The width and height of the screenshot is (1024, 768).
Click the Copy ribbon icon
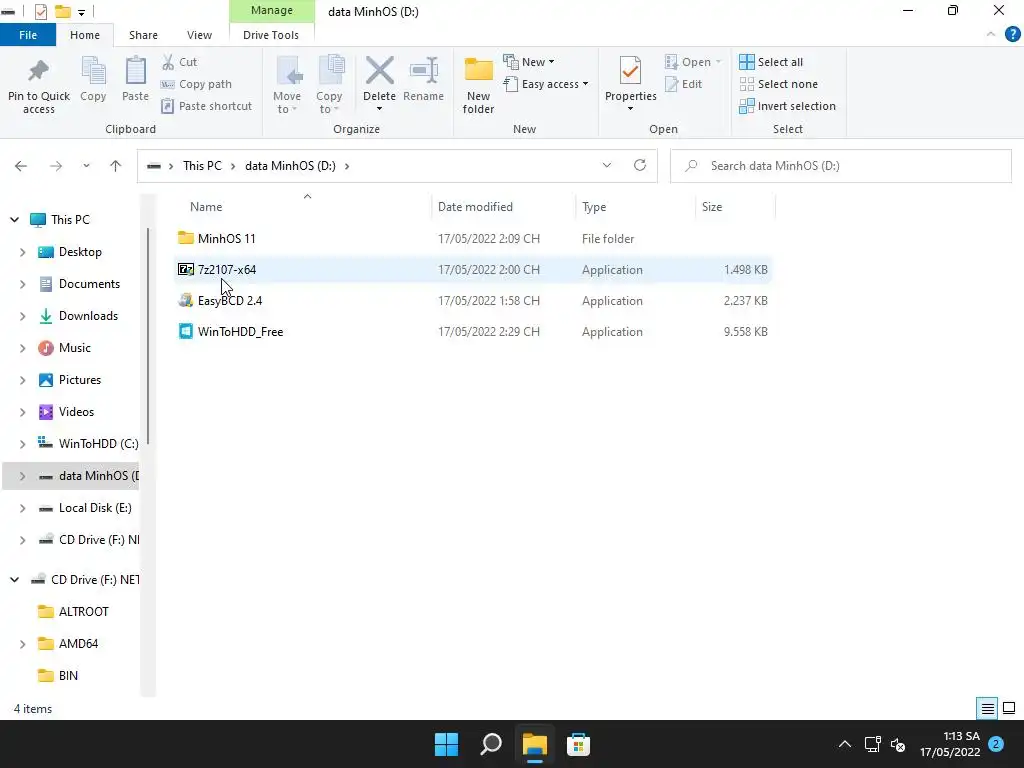pos(93,71)
